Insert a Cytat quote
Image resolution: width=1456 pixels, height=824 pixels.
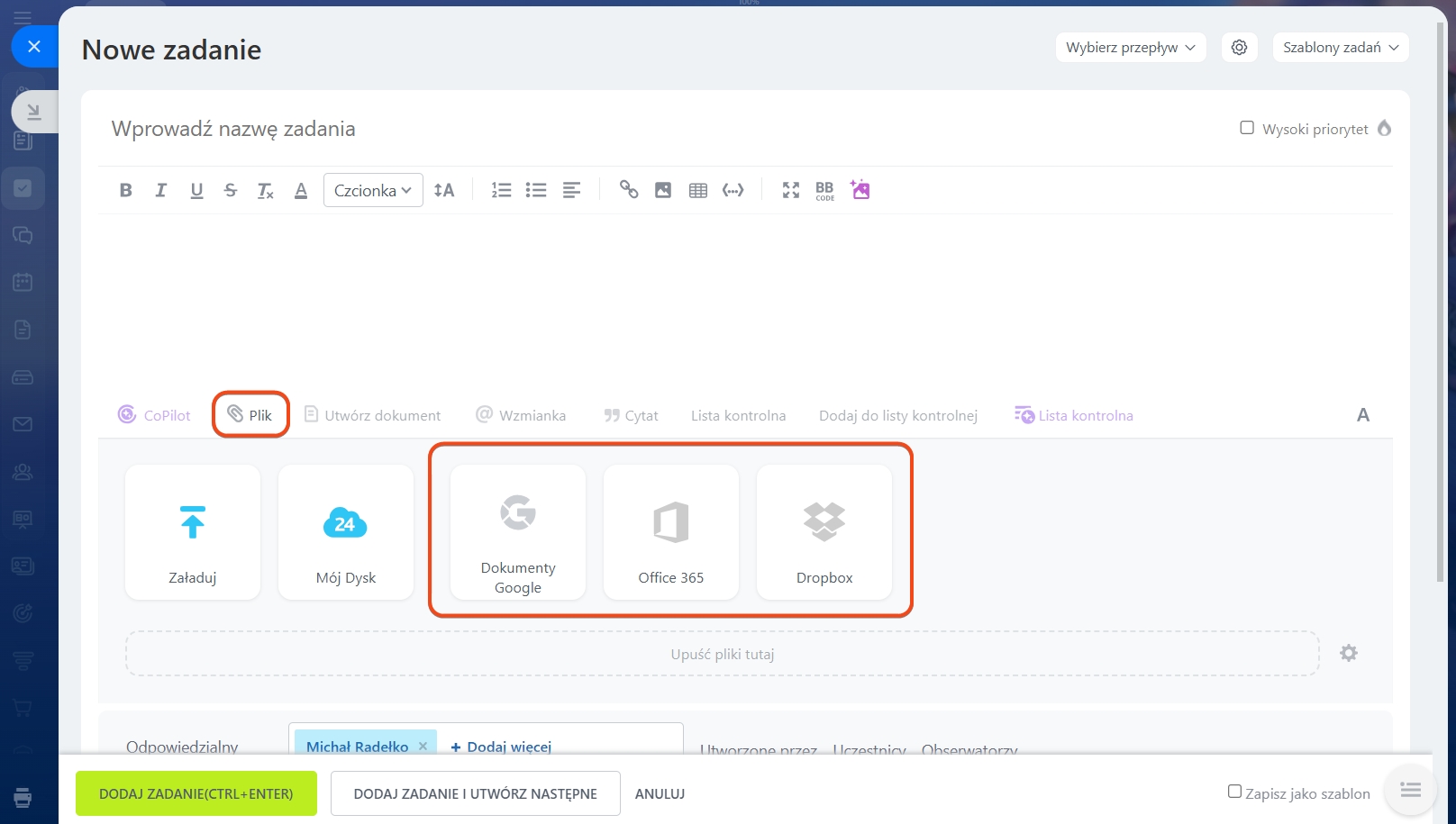(x=631, y=415)
